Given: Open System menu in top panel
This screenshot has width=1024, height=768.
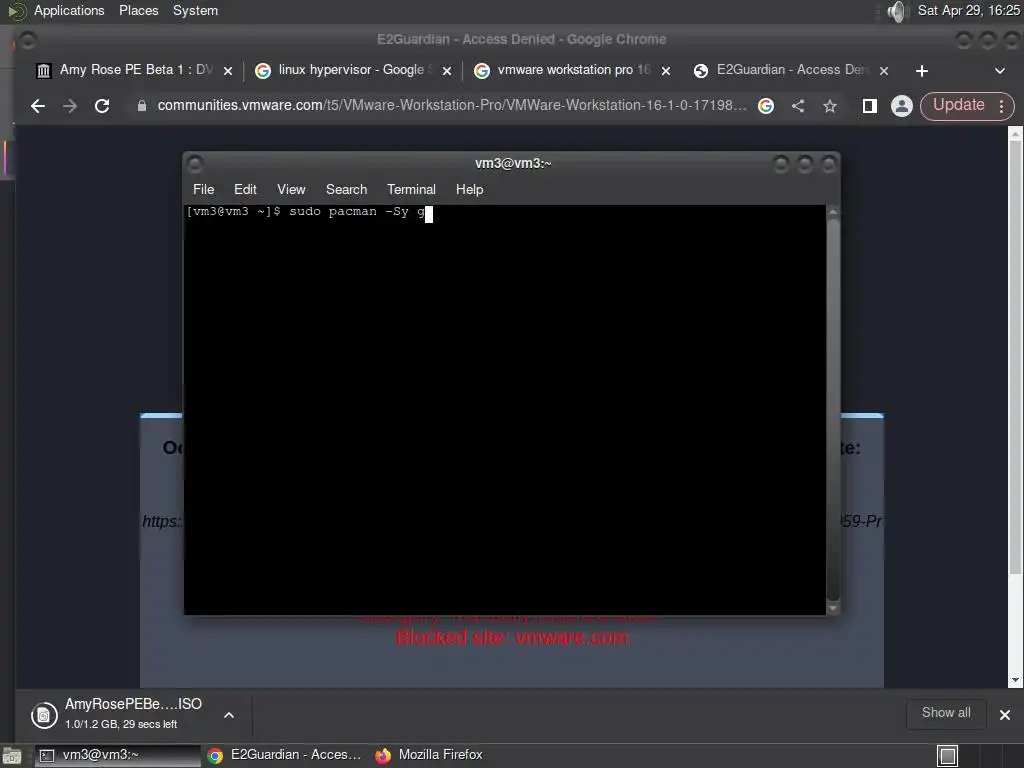Looking at the screenshot, I should [x=195, y=10].
